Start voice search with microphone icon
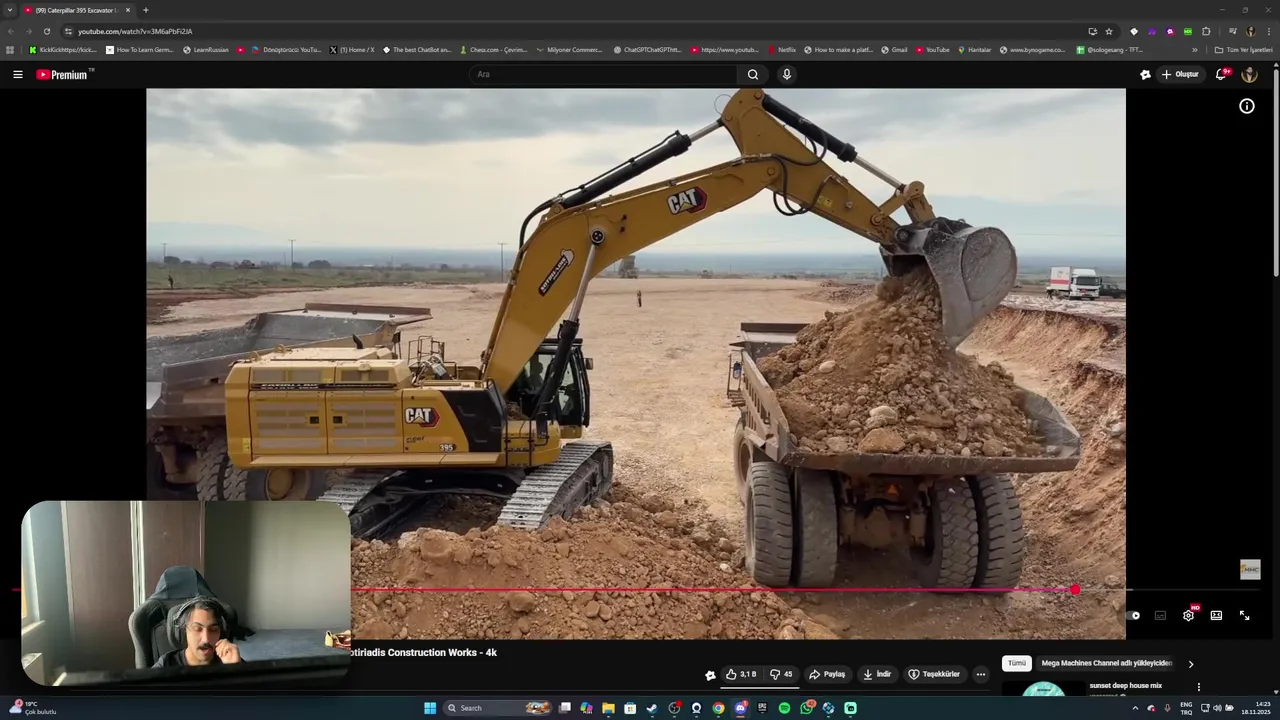 [787, 74]
